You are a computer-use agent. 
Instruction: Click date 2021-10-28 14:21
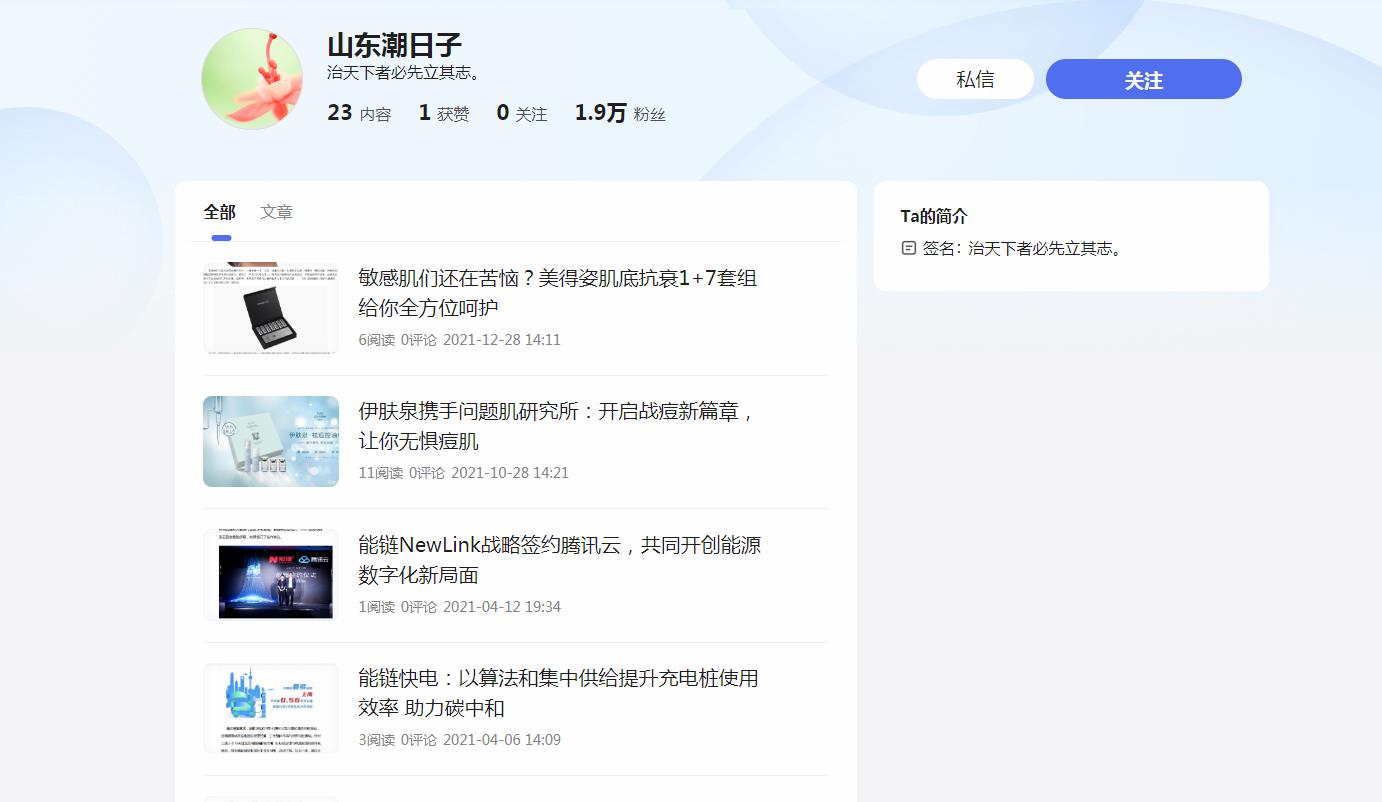[510, 473]
